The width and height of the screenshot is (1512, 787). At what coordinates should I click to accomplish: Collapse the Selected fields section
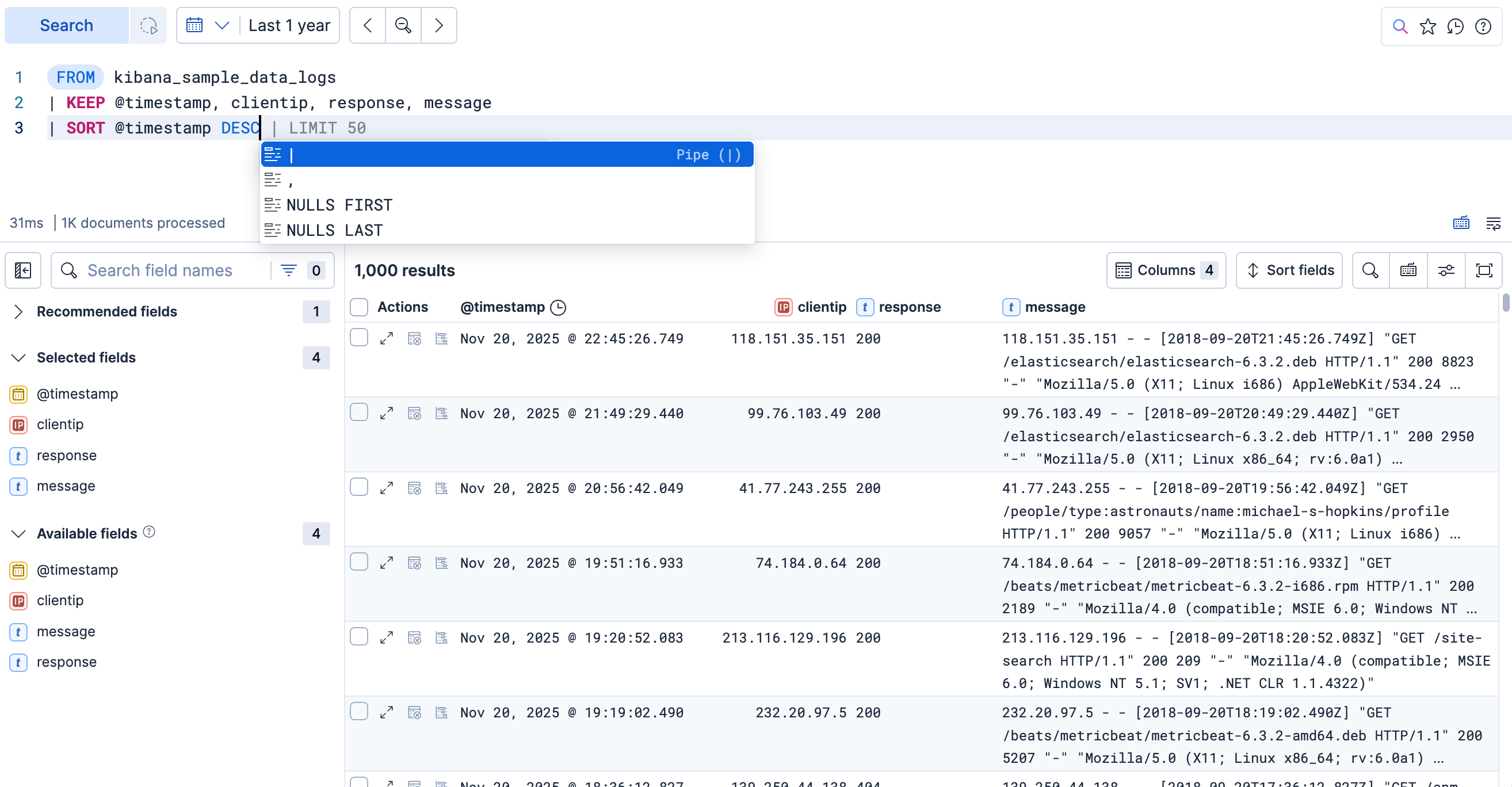tap(18, 357)
